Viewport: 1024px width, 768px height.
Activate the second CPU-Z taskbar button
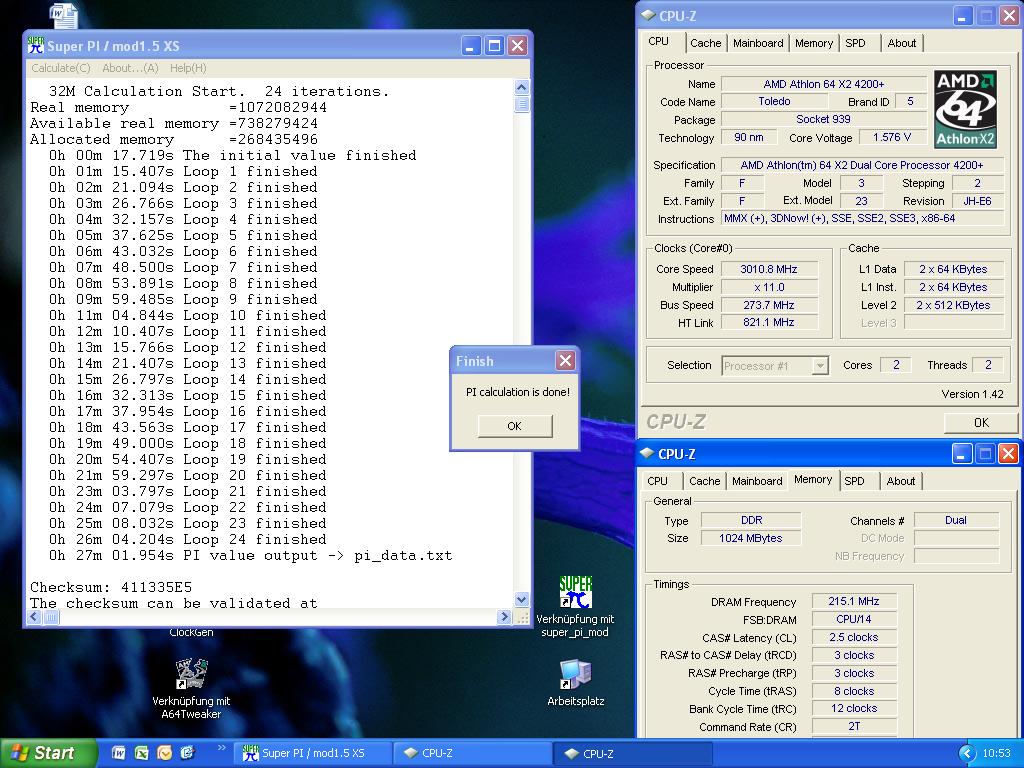633,753
